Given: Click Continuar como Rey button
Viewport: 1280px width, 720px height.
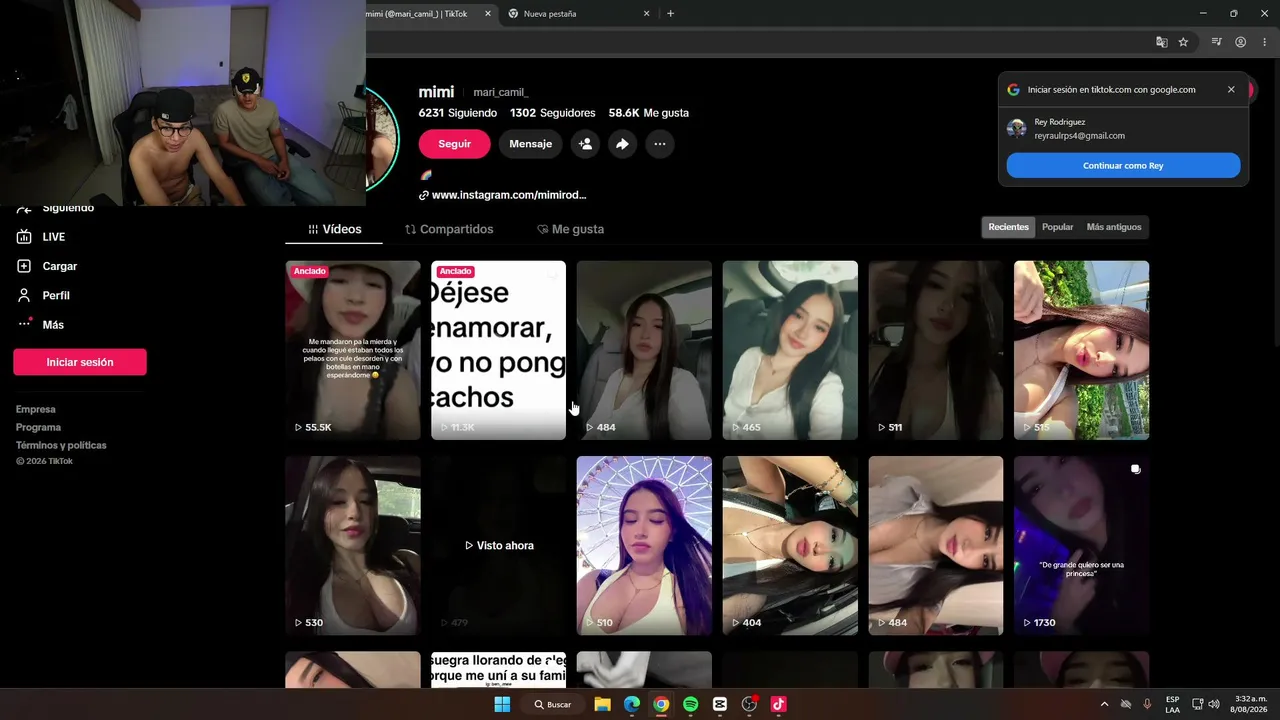Looking at the screenshot, I should pos(1123,166).
